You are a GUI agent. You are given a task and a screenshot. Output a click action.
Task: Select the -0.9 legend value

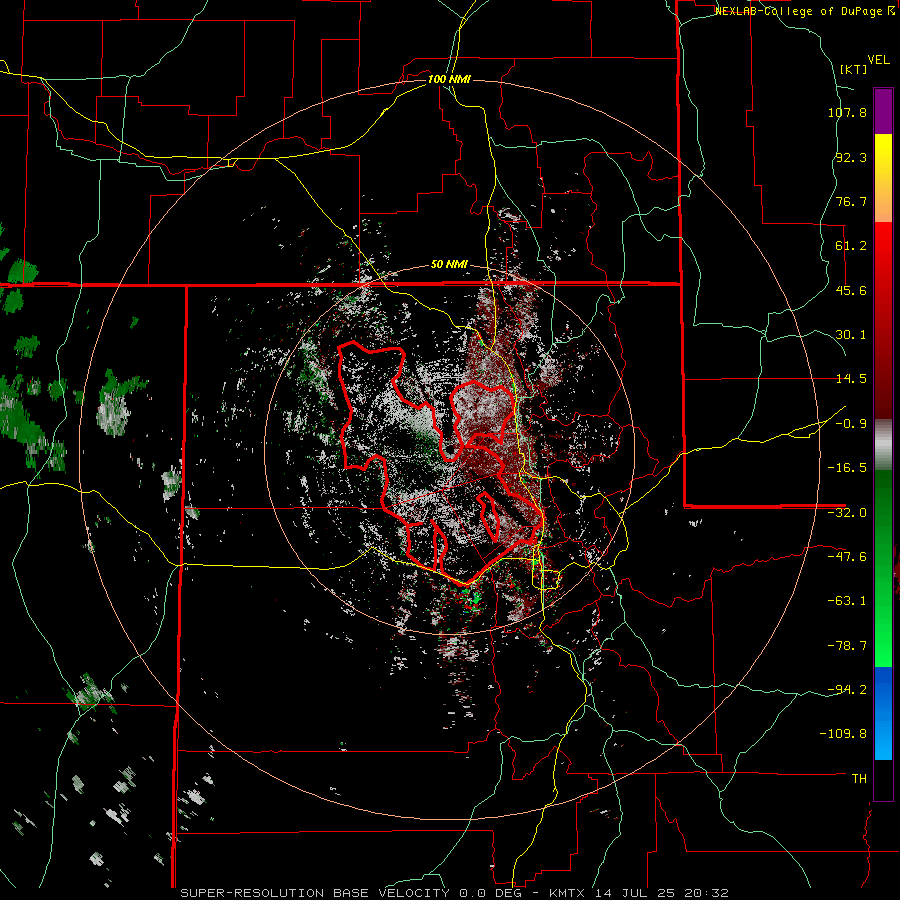[x=851, y=424]
